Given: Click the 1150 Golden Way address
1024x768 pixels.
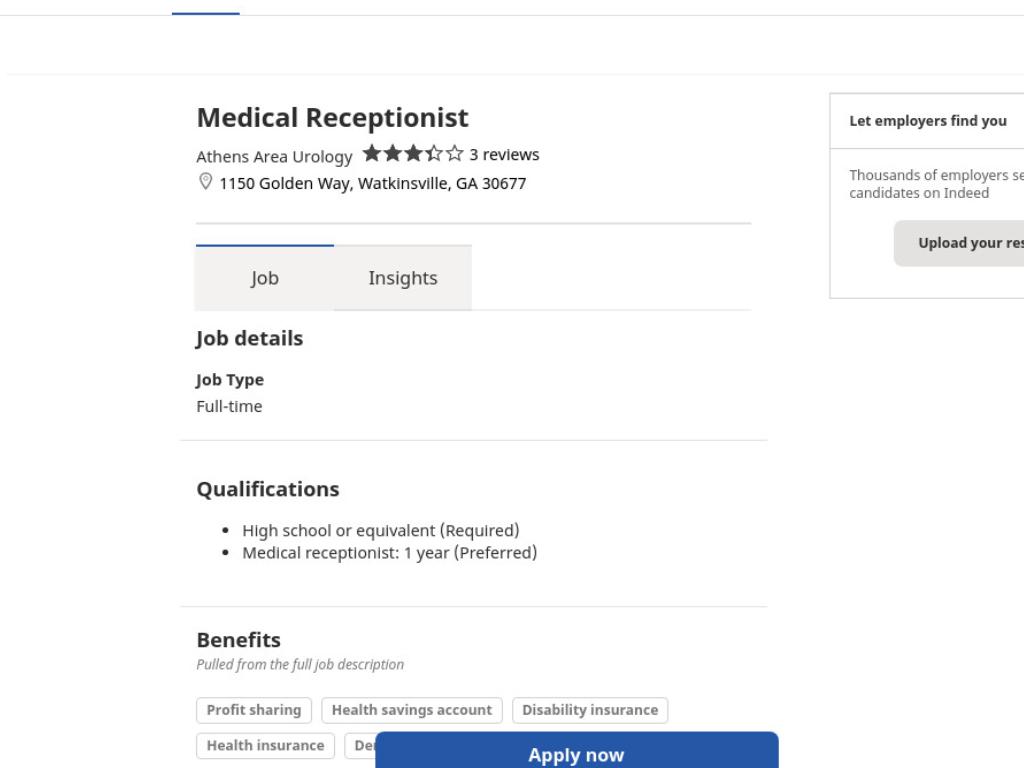Looking at the screenshot, I should pos(372,184).
